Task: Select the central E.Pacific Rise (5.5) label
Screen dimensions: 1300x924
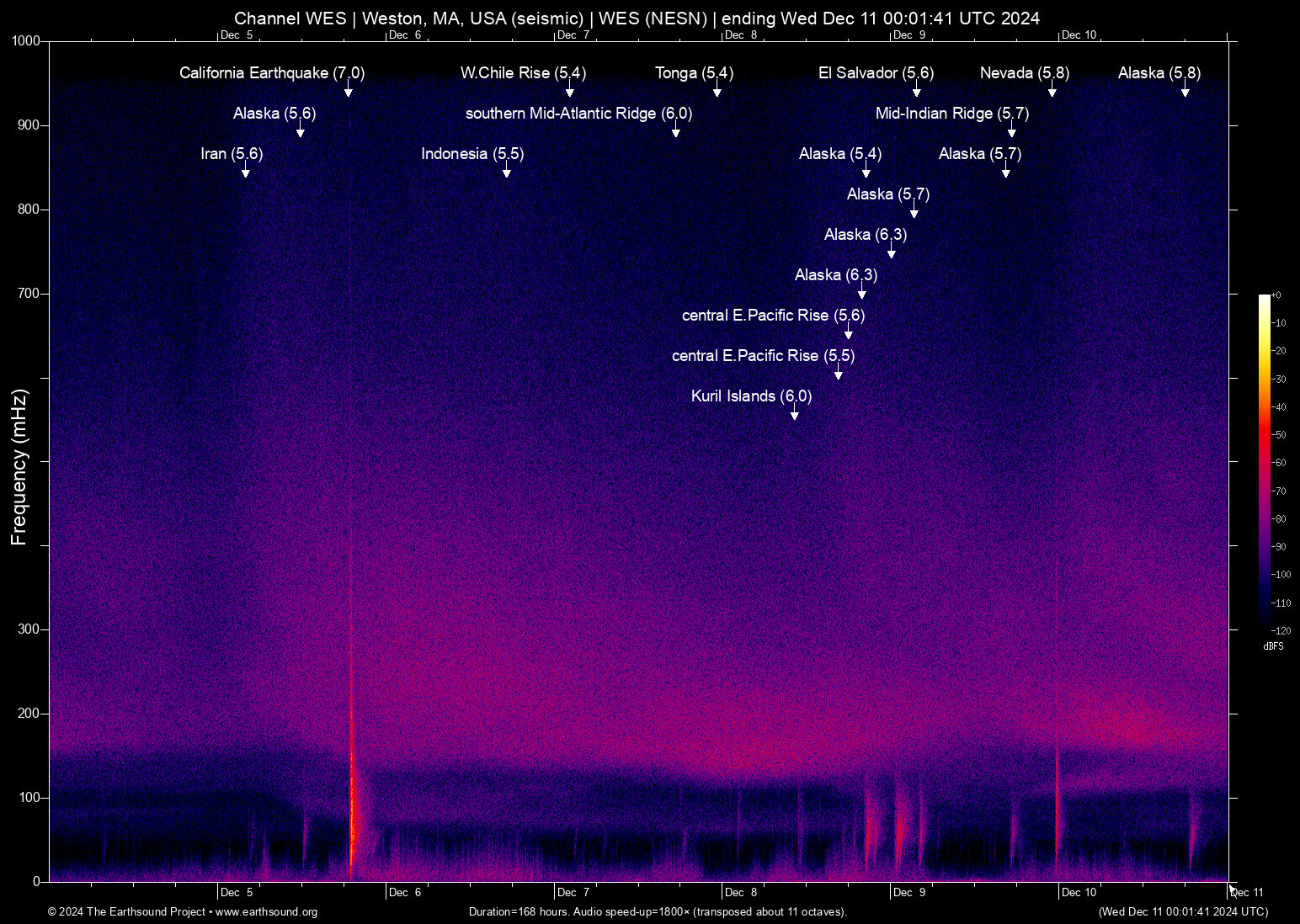Action: [x=763, y=356]
